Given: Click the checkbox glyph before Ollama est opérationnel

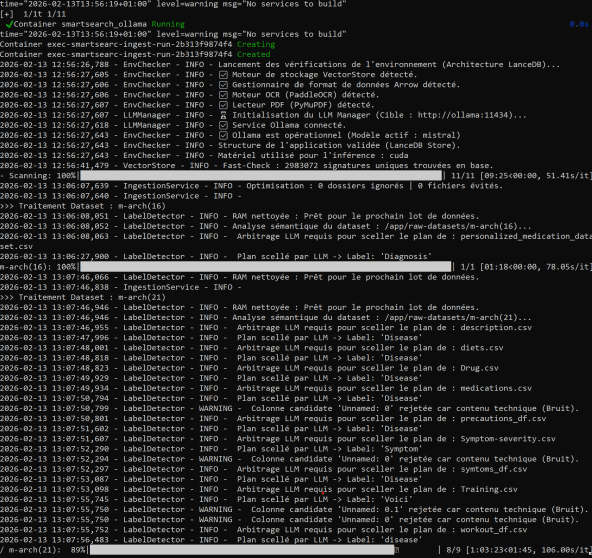Looking at the screenshot, I should (x=223, y=136).
